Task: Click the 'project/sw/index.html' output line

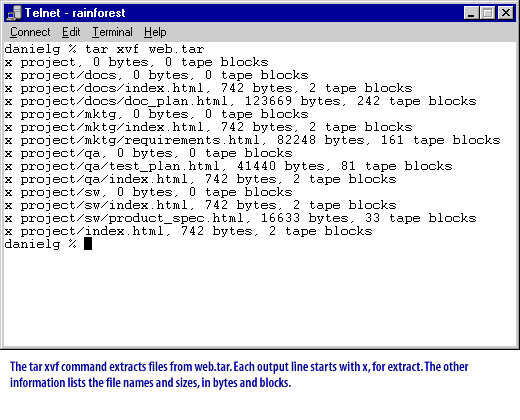Action: (x=200, y=205)
